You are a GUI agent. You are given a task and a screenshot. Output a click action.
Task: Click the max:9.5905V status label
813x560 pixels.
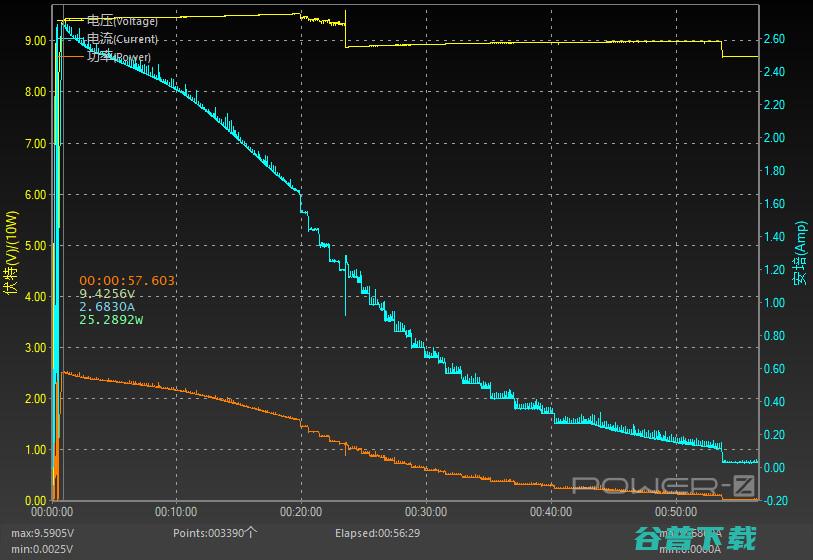pos(42,533)
